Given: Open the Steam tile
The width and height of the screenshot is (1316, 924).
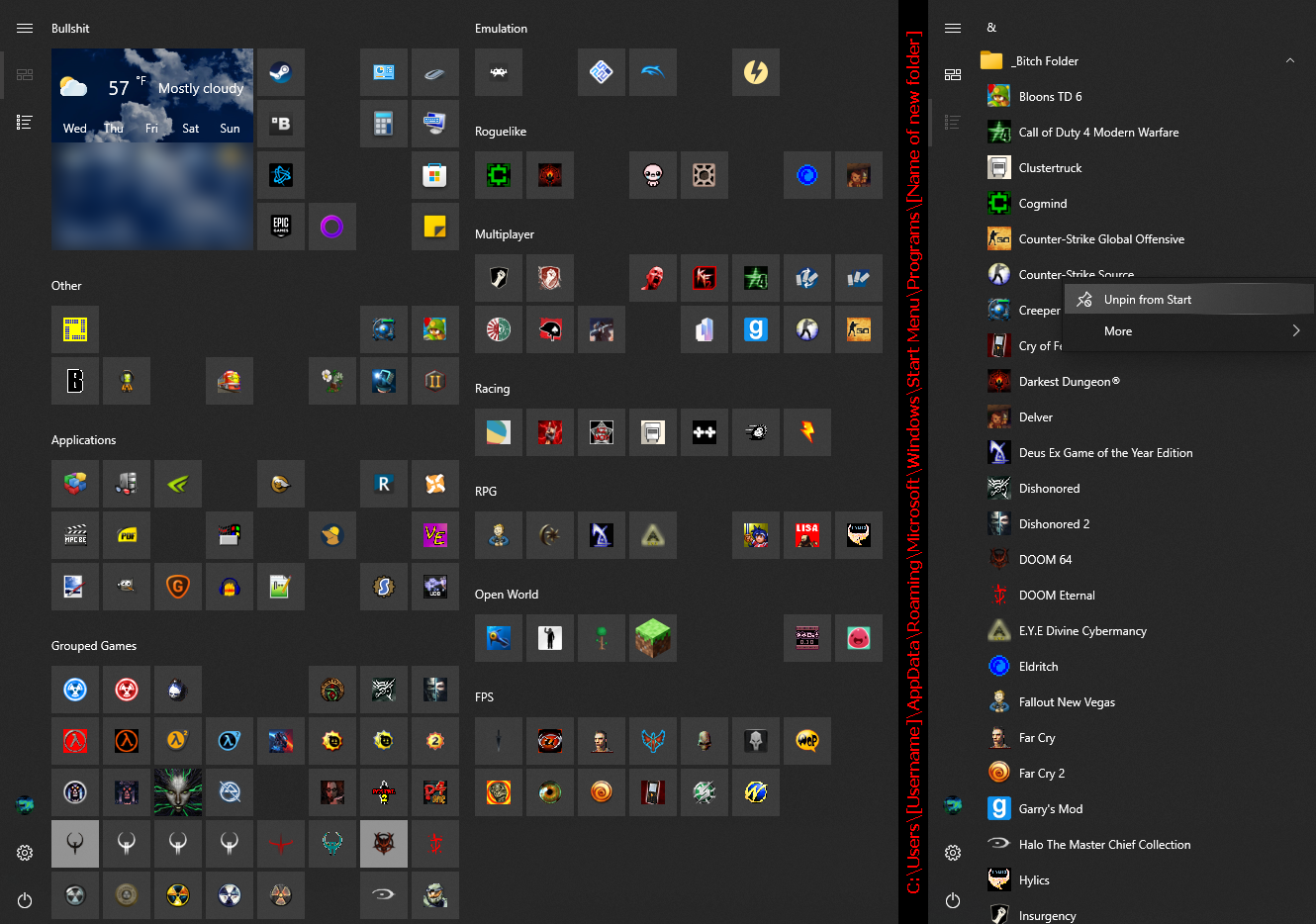Looking at the screenshot, I should [281, 72].
